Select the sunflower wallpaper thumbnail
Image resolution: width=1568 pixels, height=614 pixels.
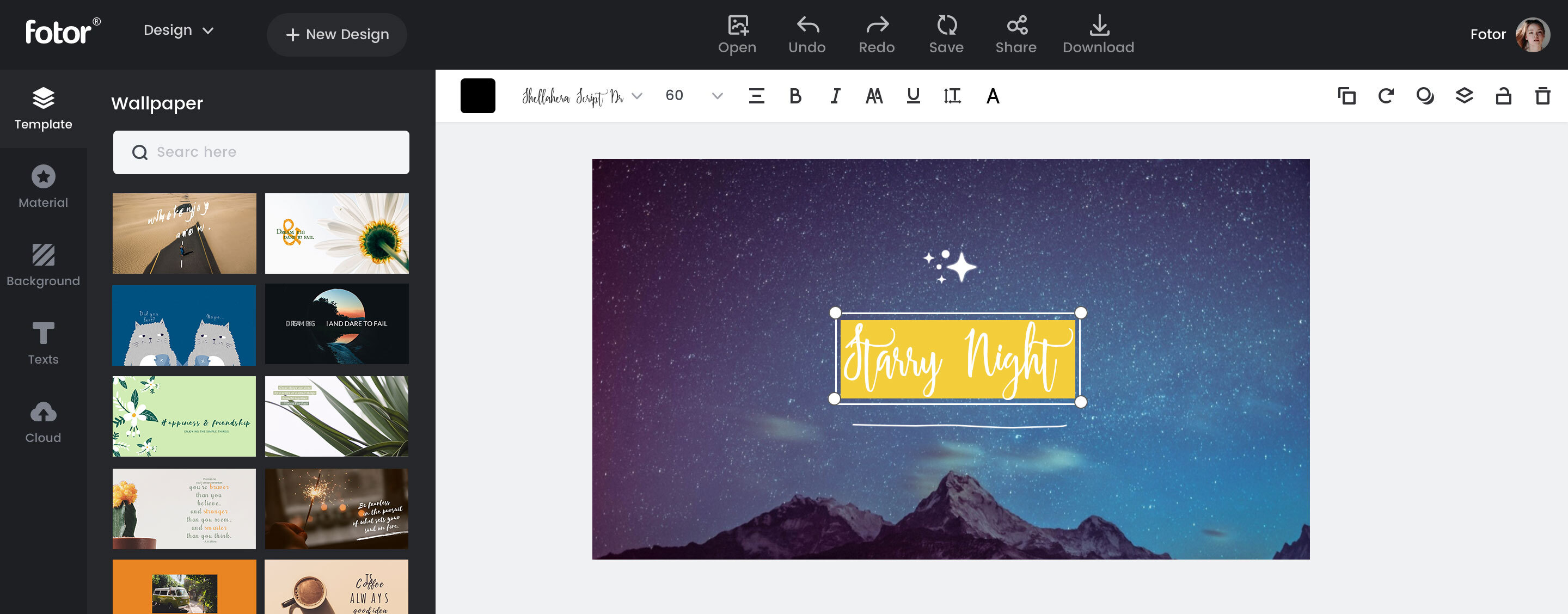(336, 233)
